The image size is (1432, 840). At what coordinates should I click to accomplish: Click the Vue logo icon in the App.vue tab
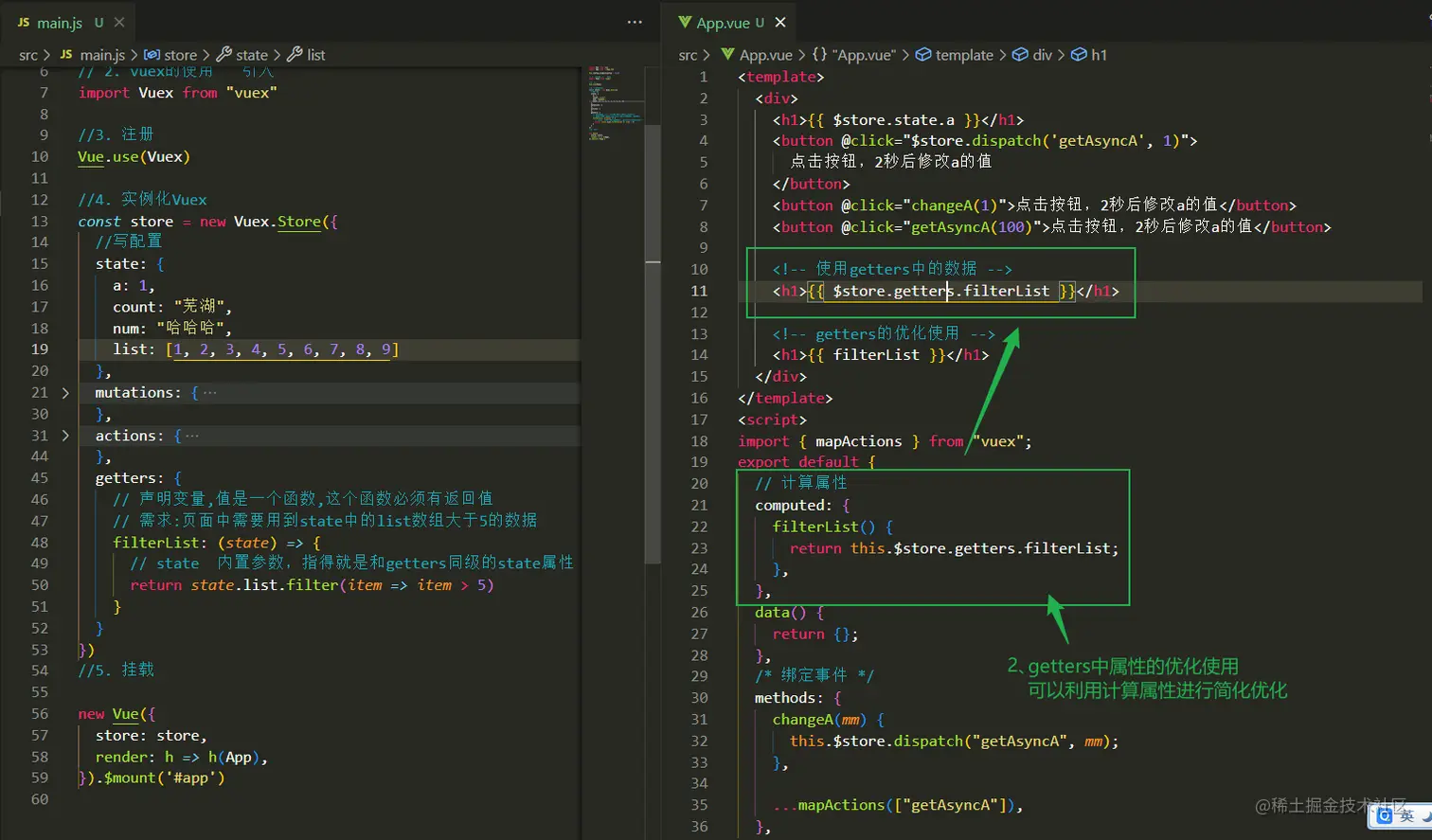[685, 23]
